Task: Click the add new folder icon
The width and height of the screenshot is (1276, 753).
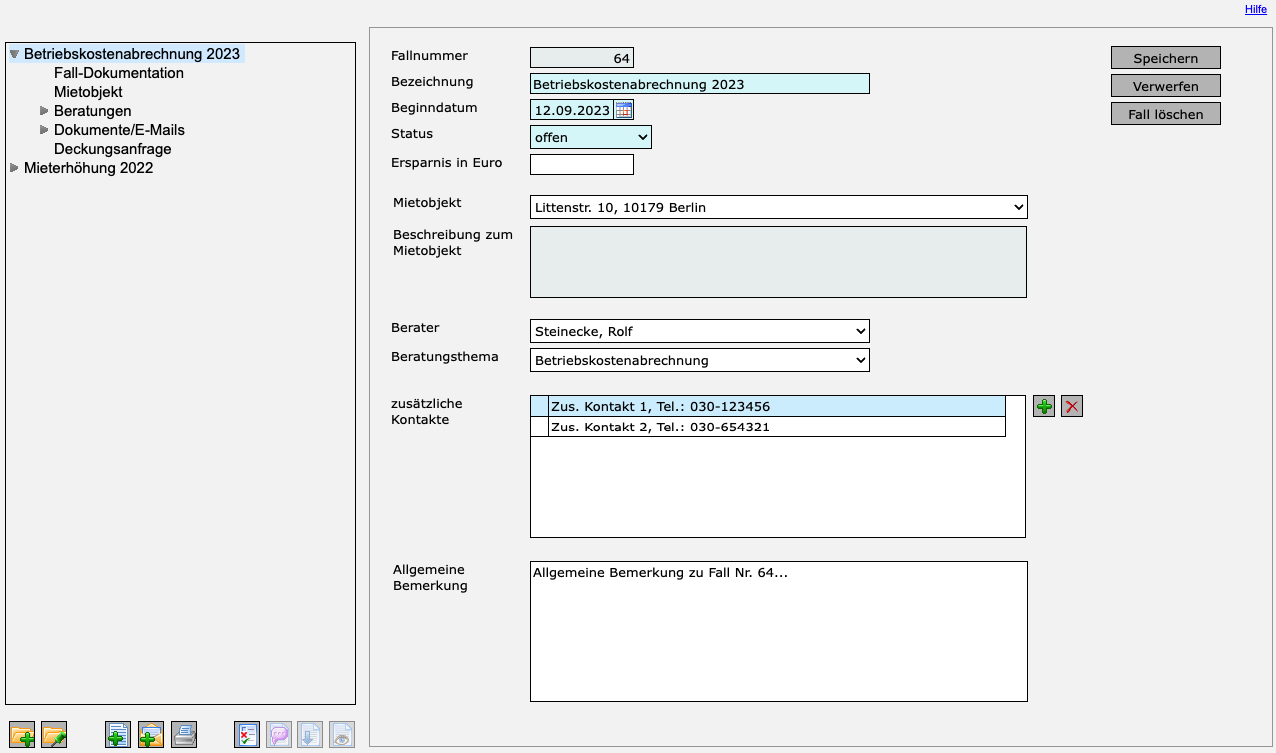Action: tap(22, 735)
